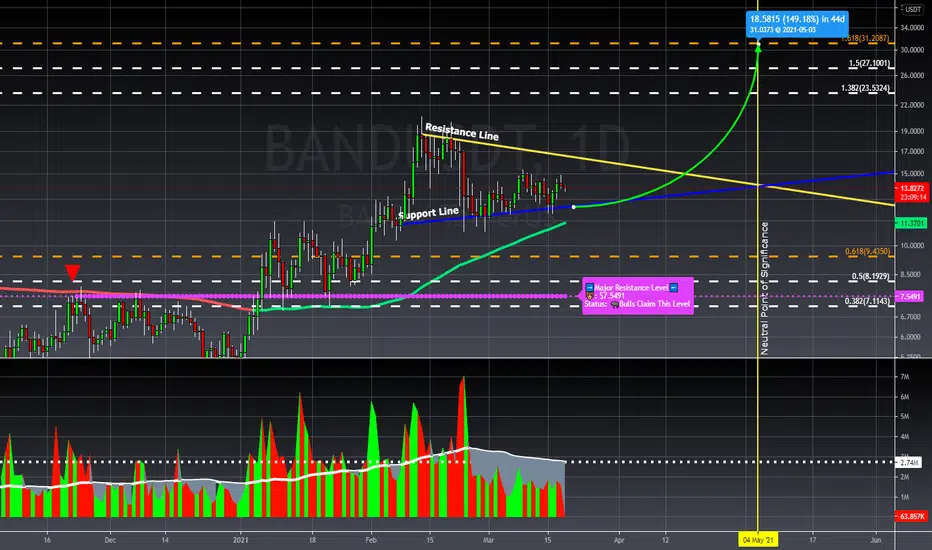Image resolution: width=932 pixels, height=550 pixels.
Task: Click the 34.0000 price axis tick
Action: coord(912,28)
